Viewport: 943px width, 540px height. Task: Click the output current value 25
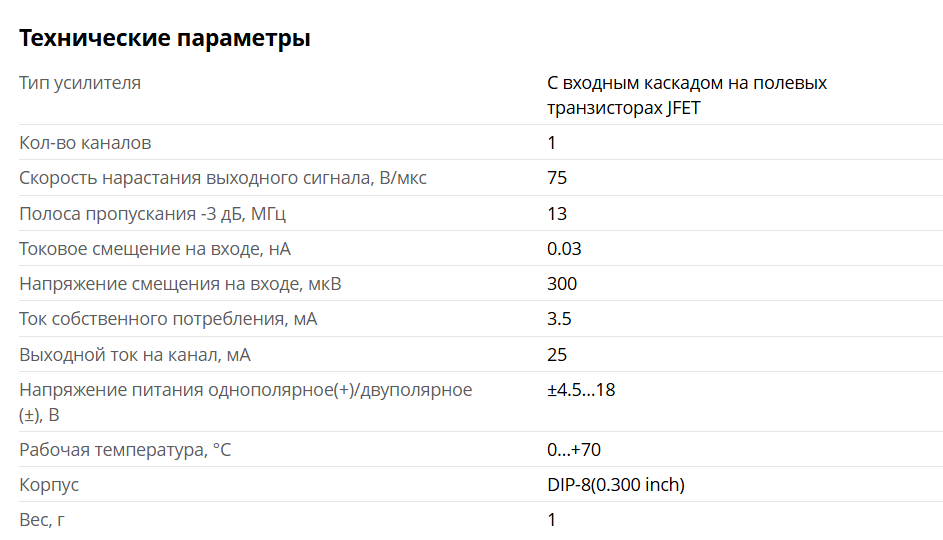click(x=557, y=355)
